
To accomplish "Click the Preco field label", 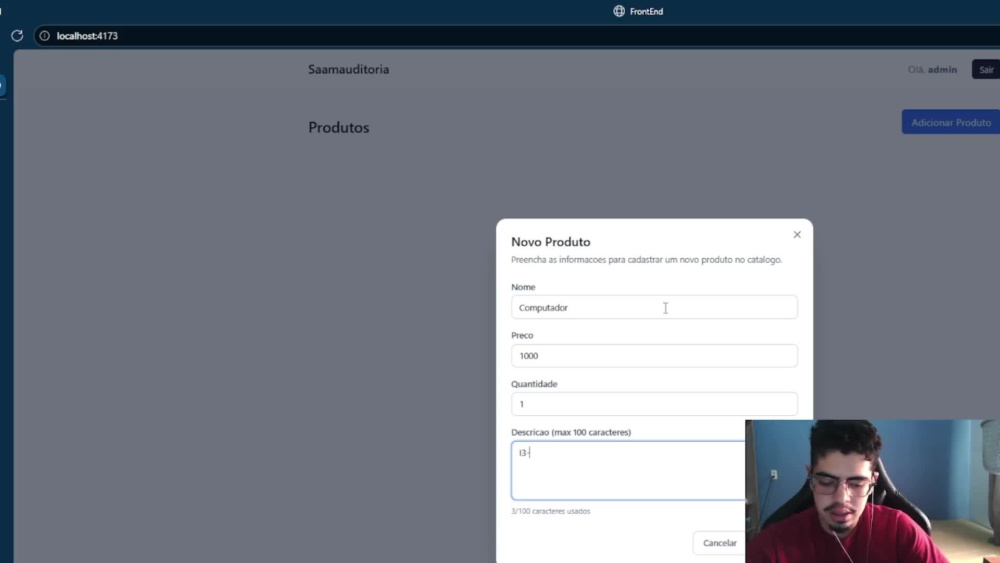I will coord(522,335).
